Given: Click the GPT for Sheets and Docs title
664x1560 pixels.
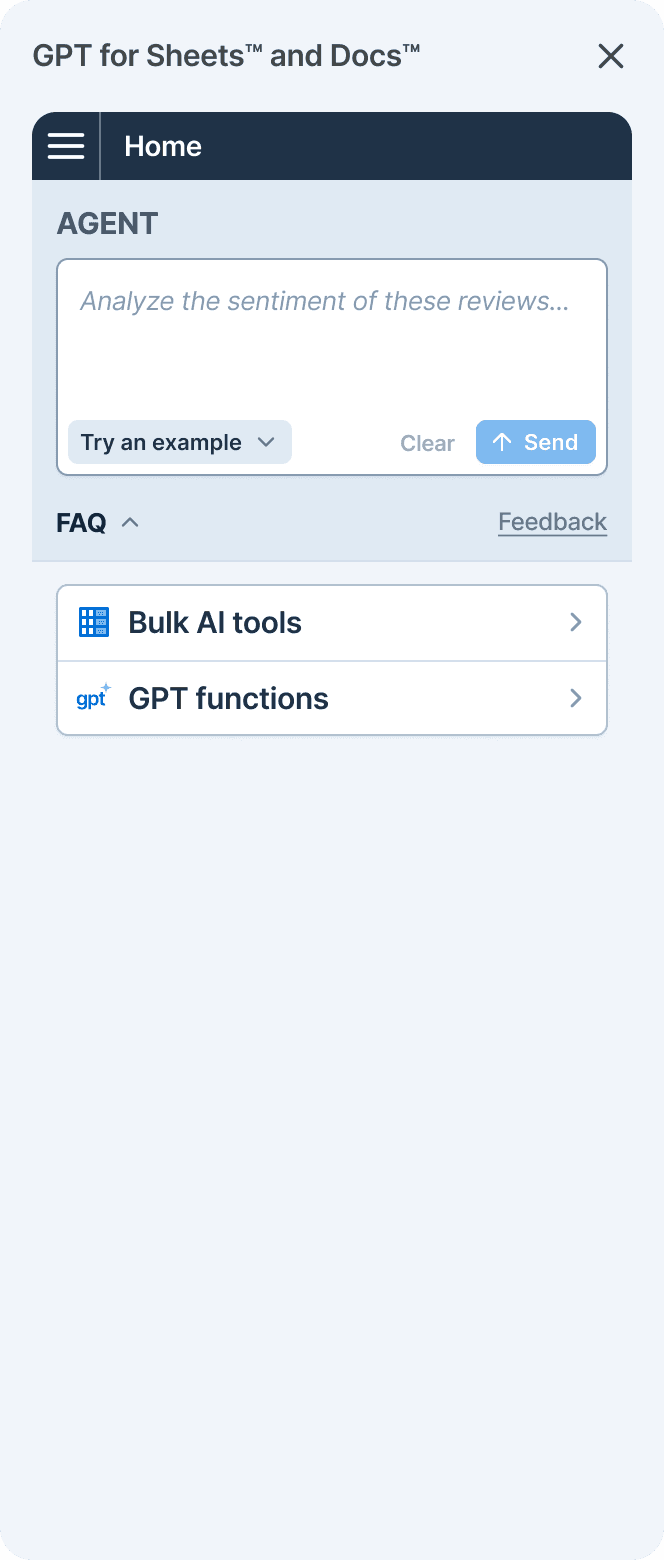Looking at the screenshot, I should click(227, 55).
